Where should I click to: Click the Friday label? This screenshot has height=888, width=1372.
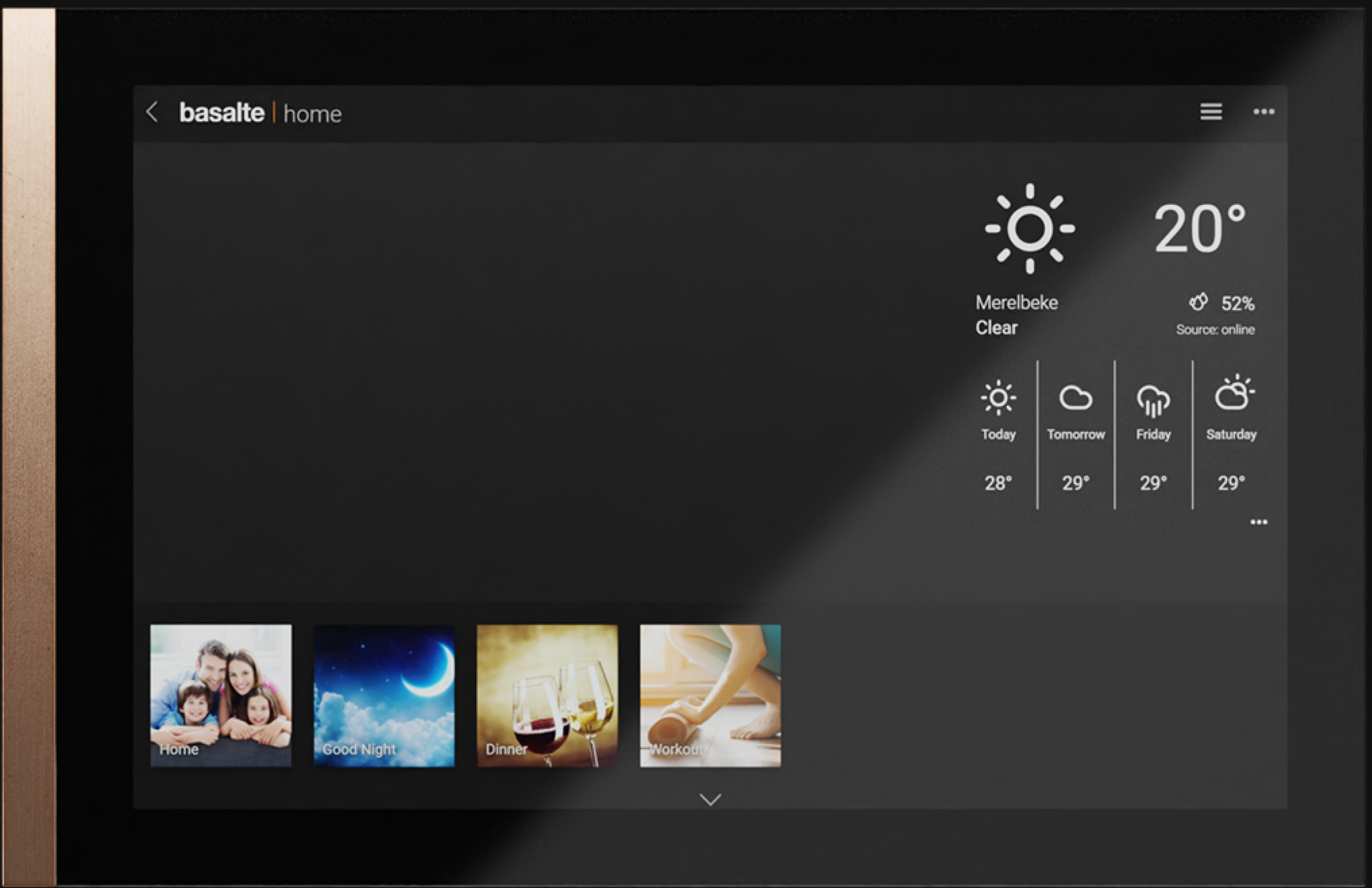pos(1153,434)
